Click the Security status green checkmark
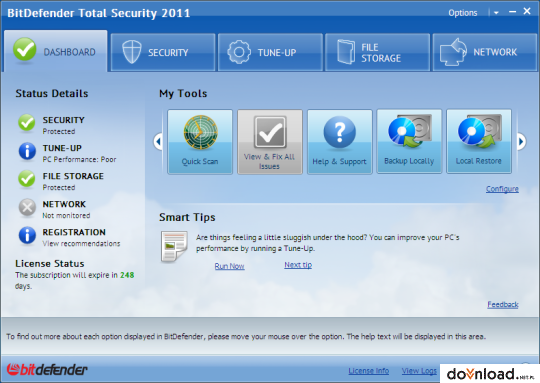Viewport: 540px width, 383px height. pyautogui.click(x=27, y=123)
